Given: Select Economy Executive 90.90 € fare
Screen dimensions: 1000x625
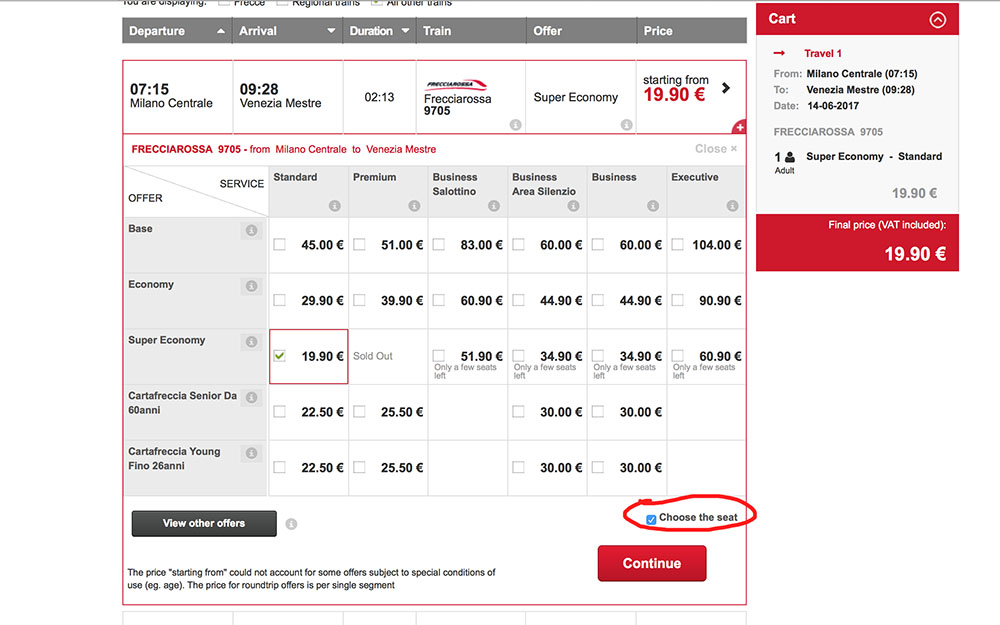Looking at the screenshot, I should pos(677,300).
